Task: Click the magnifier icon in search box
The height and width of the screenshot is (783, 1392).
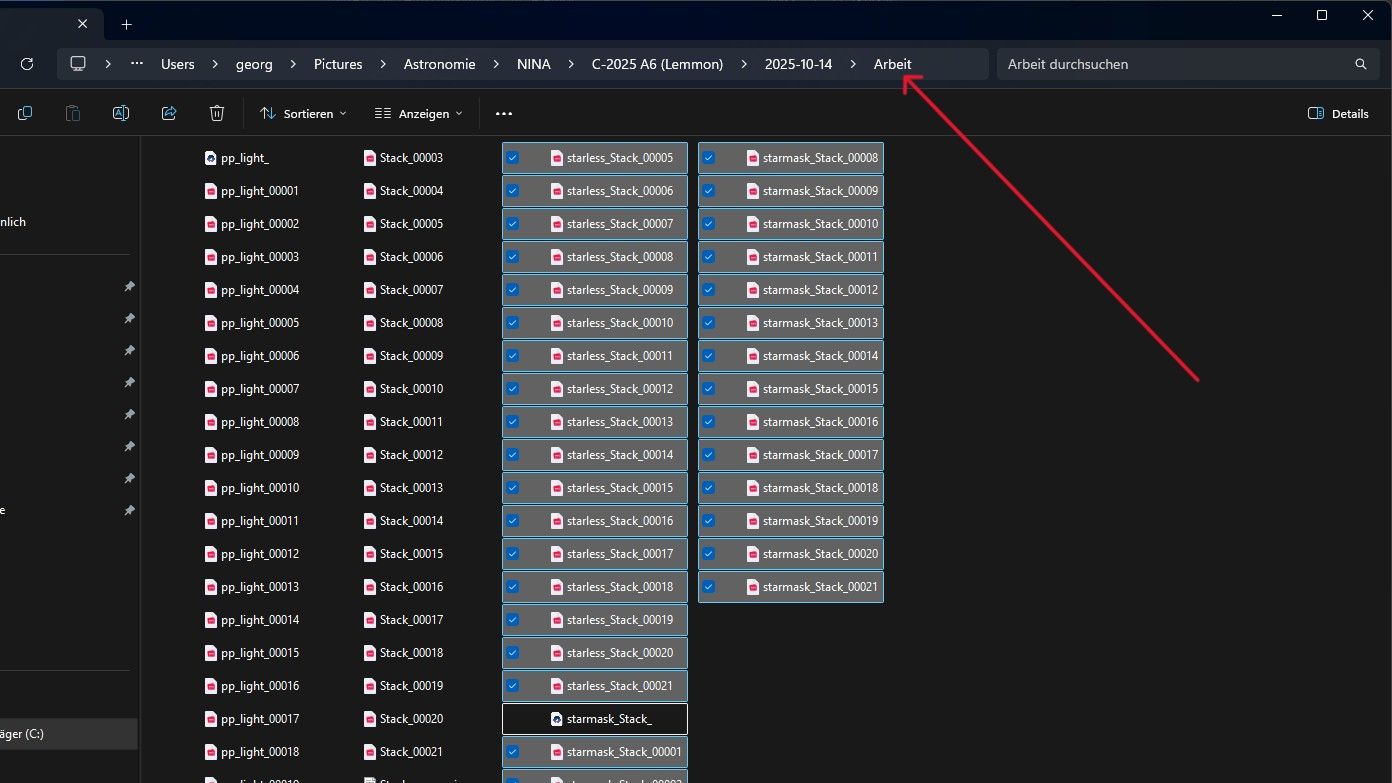Action: point(1360,64)
